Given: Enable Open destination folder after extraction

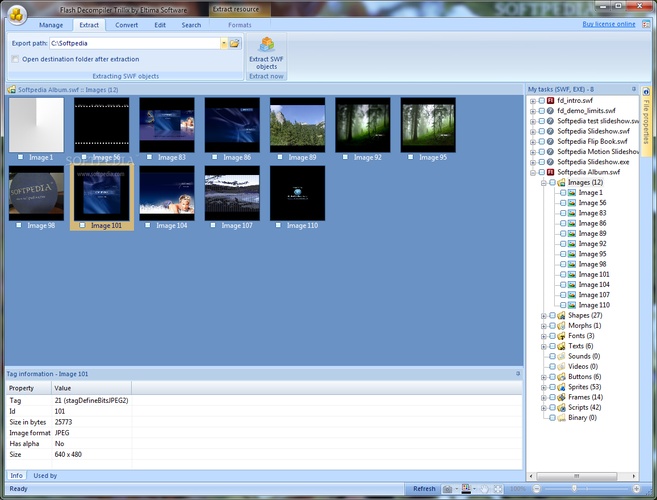Looking at the screenshot, I should coord(15,59).
